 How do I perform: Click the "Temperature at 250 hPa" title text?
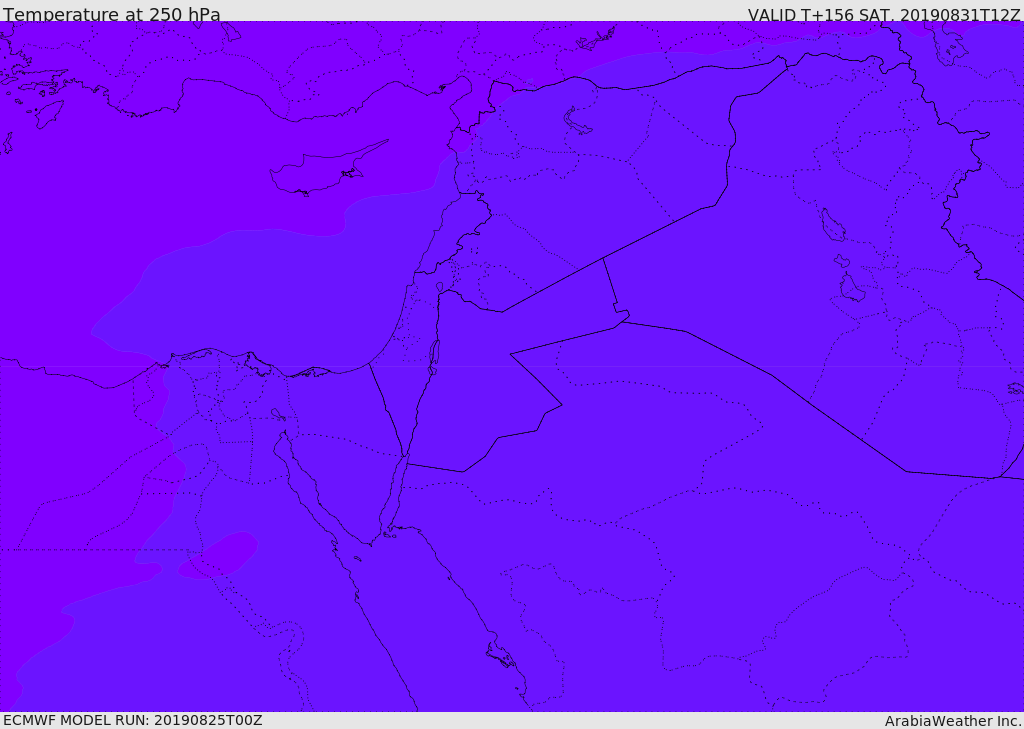point(112,14)
